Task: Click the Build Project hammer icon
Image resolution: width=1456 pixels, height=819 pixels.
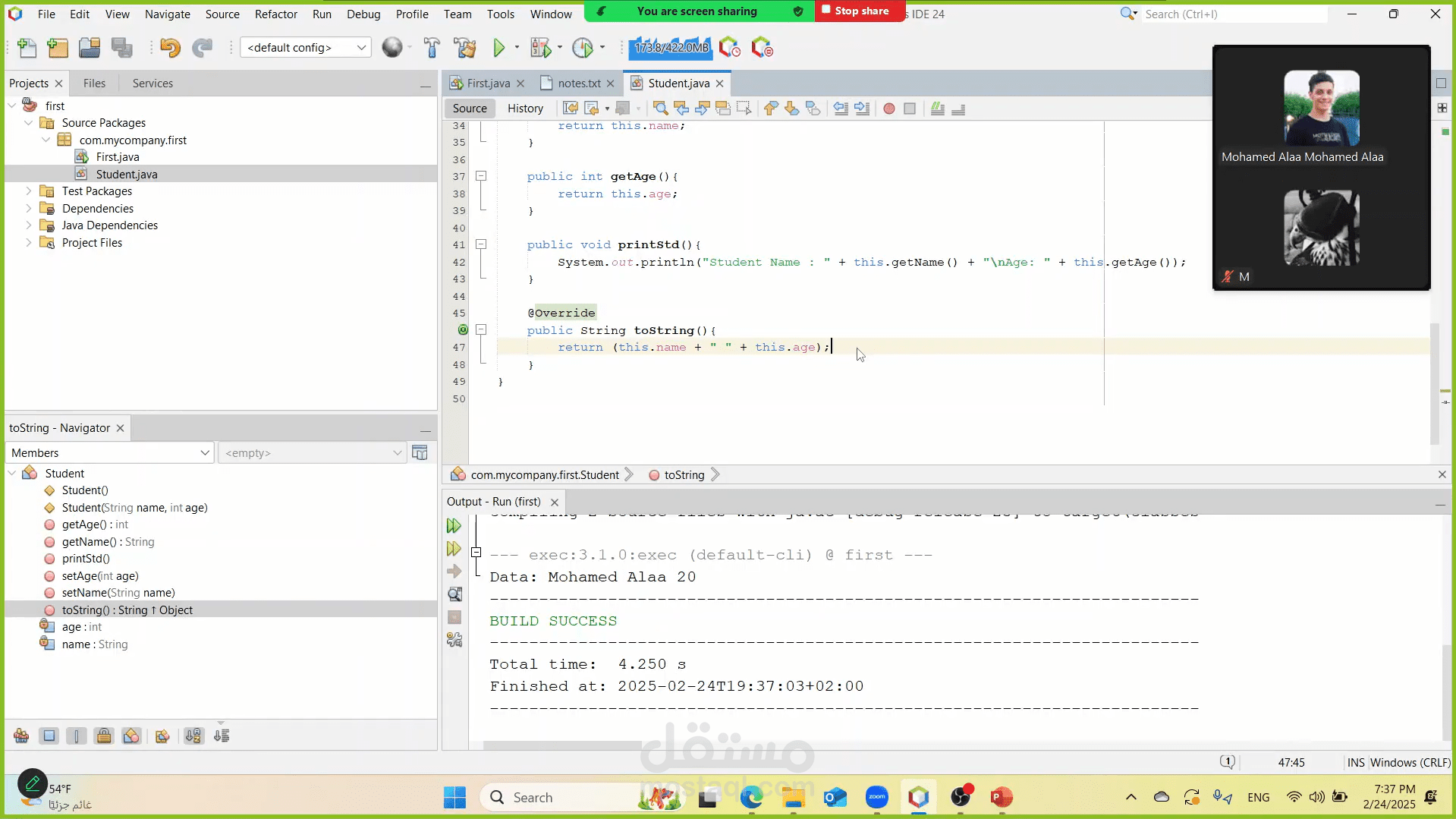Action: pyautogui.click(x=432, y=48)
